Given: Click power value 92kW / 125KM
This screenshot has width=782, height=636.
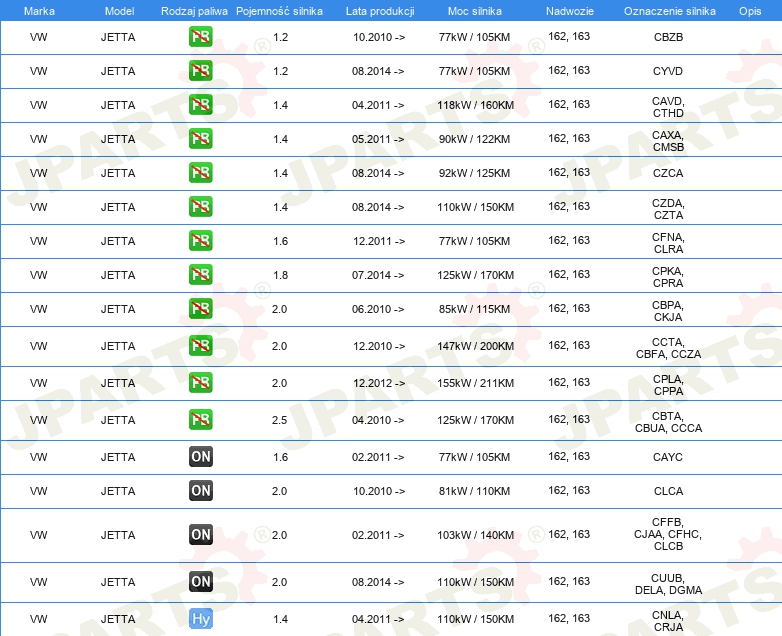Looking at the screenshot, I should (x=474, y=173).
